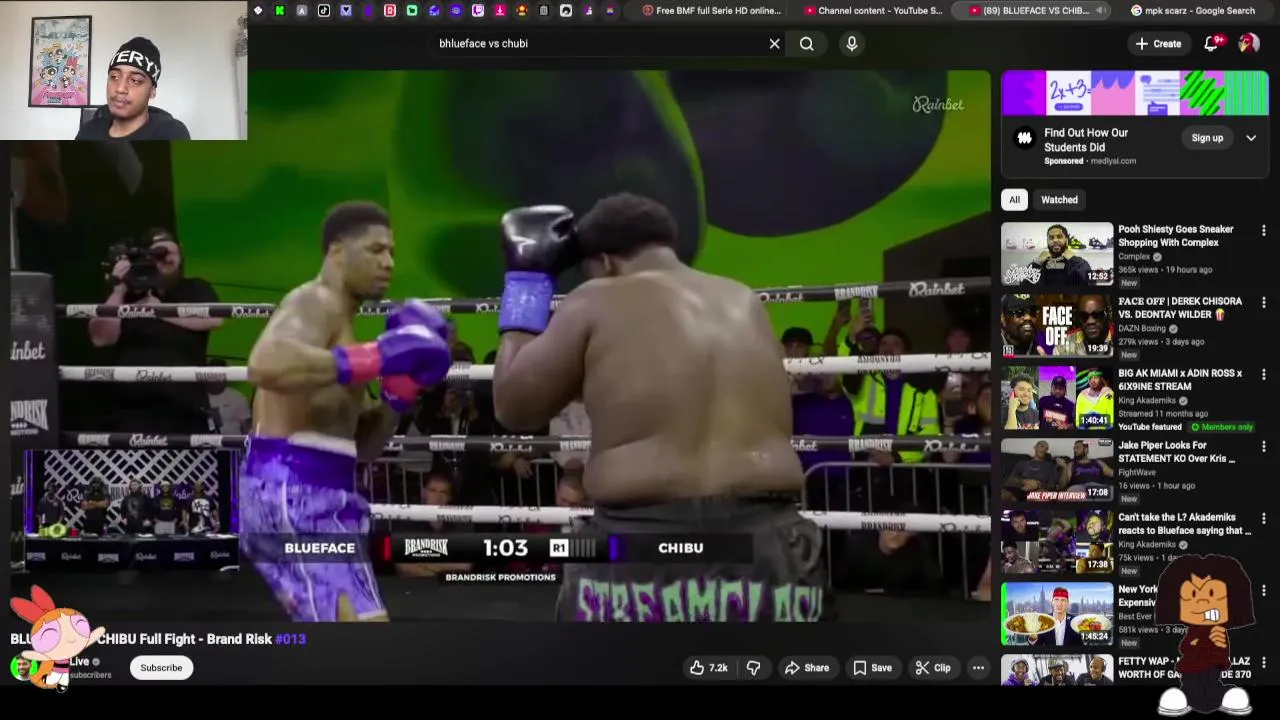Switch to mpk scarz Google Search tab
Viewport: 1280px width, 720px height.
coord(1193,11)
